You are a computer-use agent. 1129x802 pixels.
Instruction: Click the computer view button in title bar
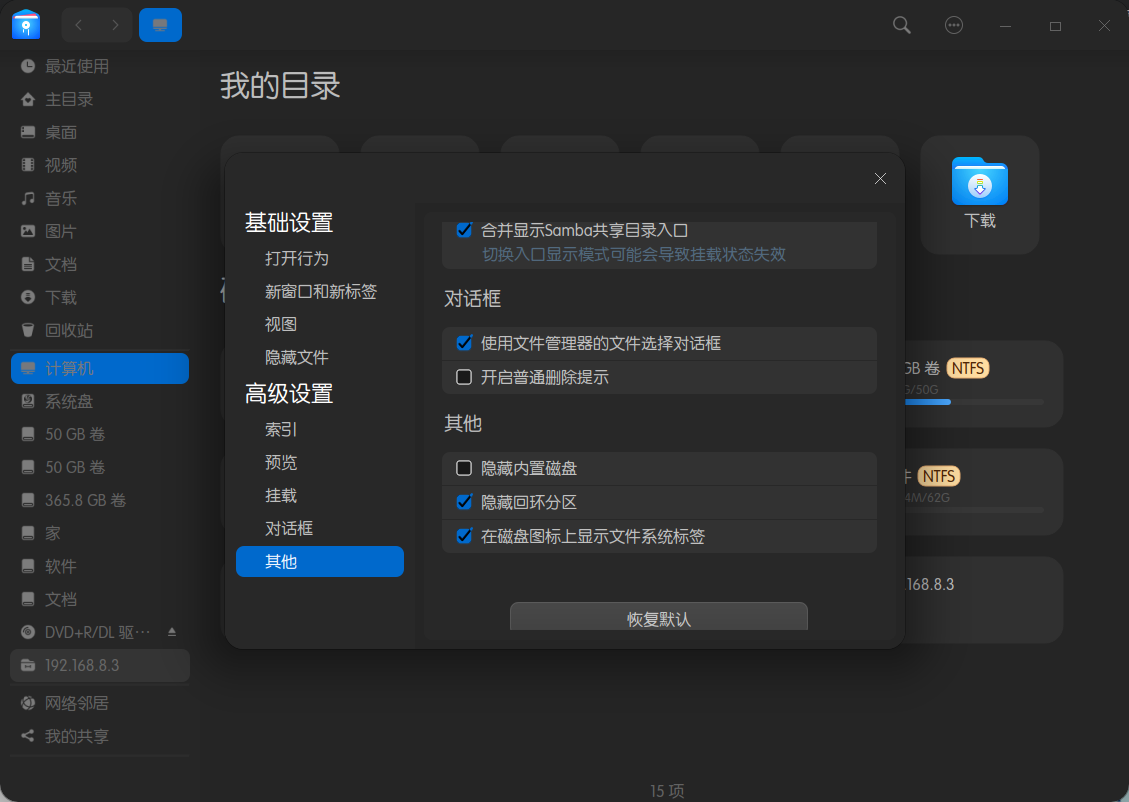[x=161, y=25]
